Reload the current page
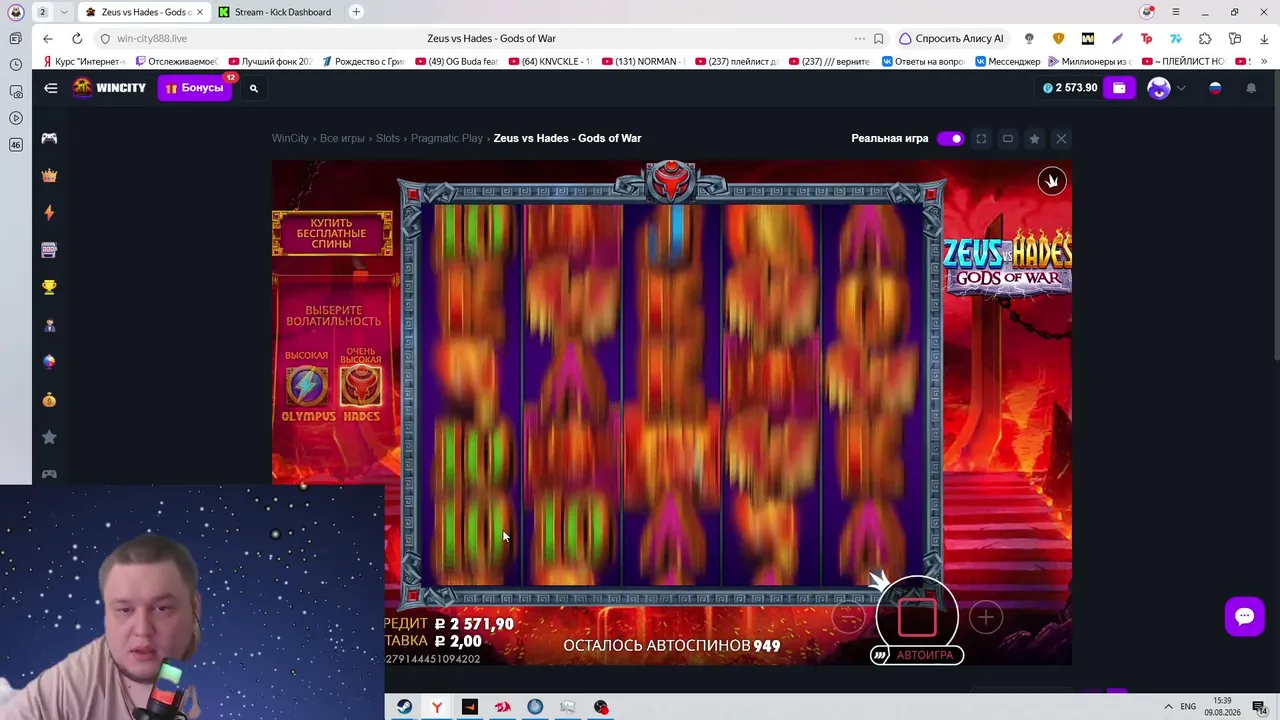Screen dimensions: 1280x720 77,39
